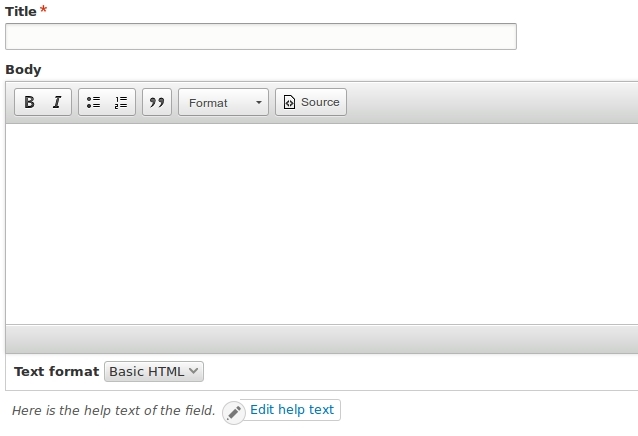This screenshot has width=638, height=436.
Task: Click the italic help text description
Action: tap(114, 410)
